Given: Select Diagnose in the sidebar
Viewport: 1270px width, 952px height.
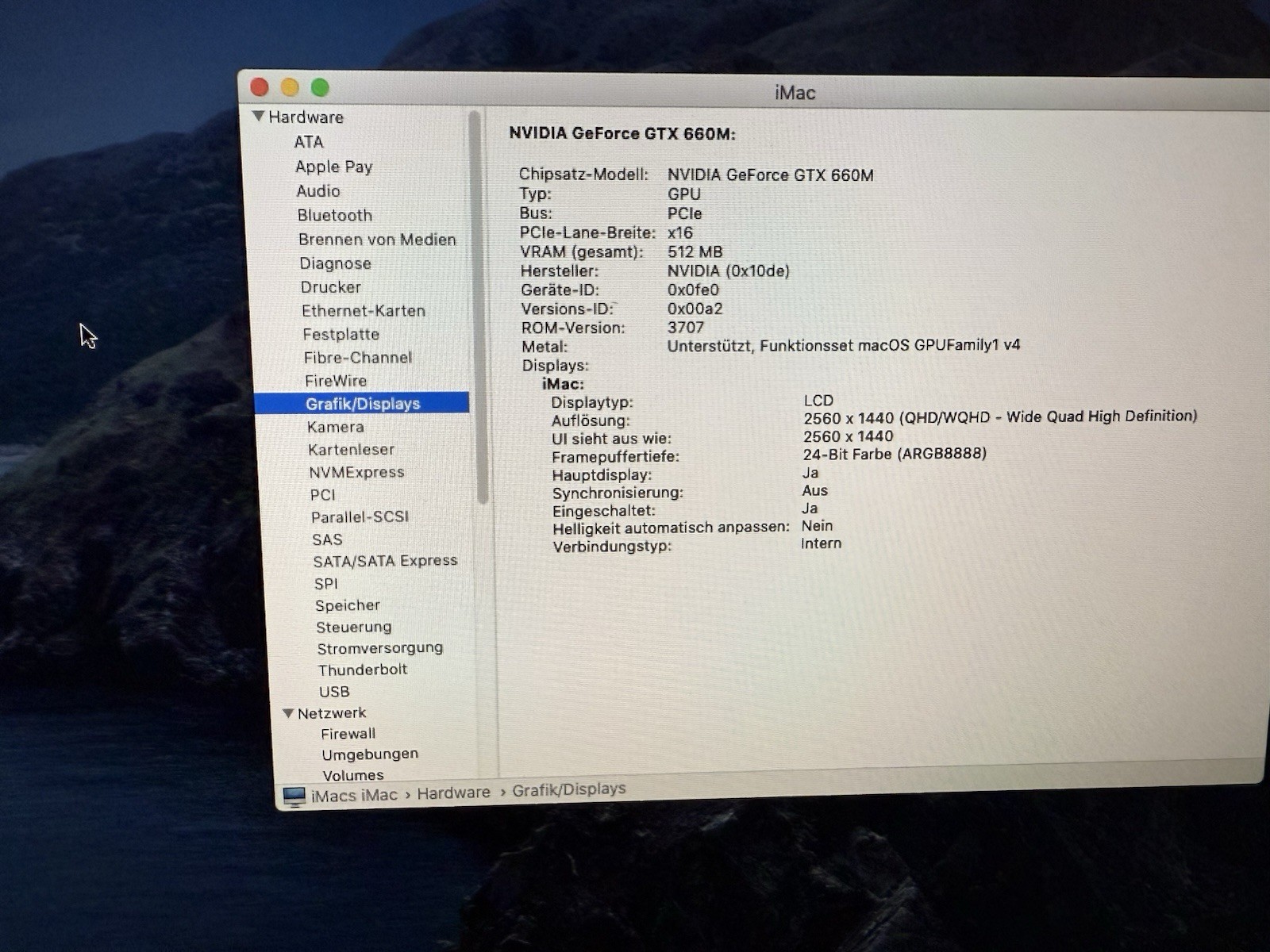Looking at the screenshot, I should pyautogui.click(x=335, y=263).
